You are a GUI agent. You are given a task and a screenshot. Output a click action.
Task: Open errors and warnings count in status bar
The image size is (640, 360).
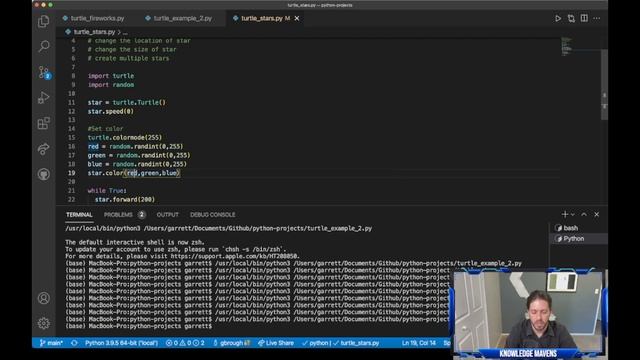click(x=185, y=343)
